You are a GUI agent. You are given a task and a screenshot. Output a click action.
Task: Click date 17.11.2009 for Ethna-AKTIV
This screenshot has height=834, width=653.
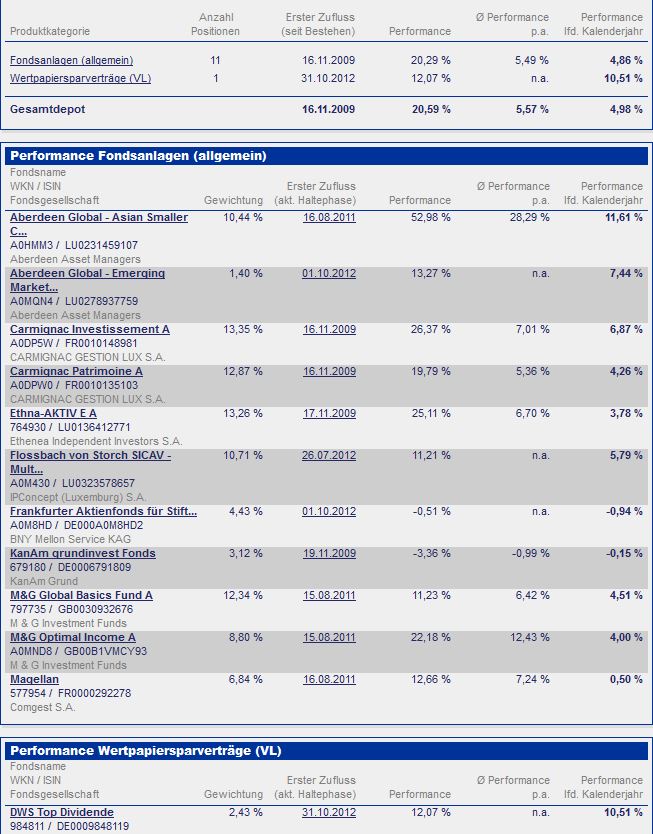tap(329, 413)
